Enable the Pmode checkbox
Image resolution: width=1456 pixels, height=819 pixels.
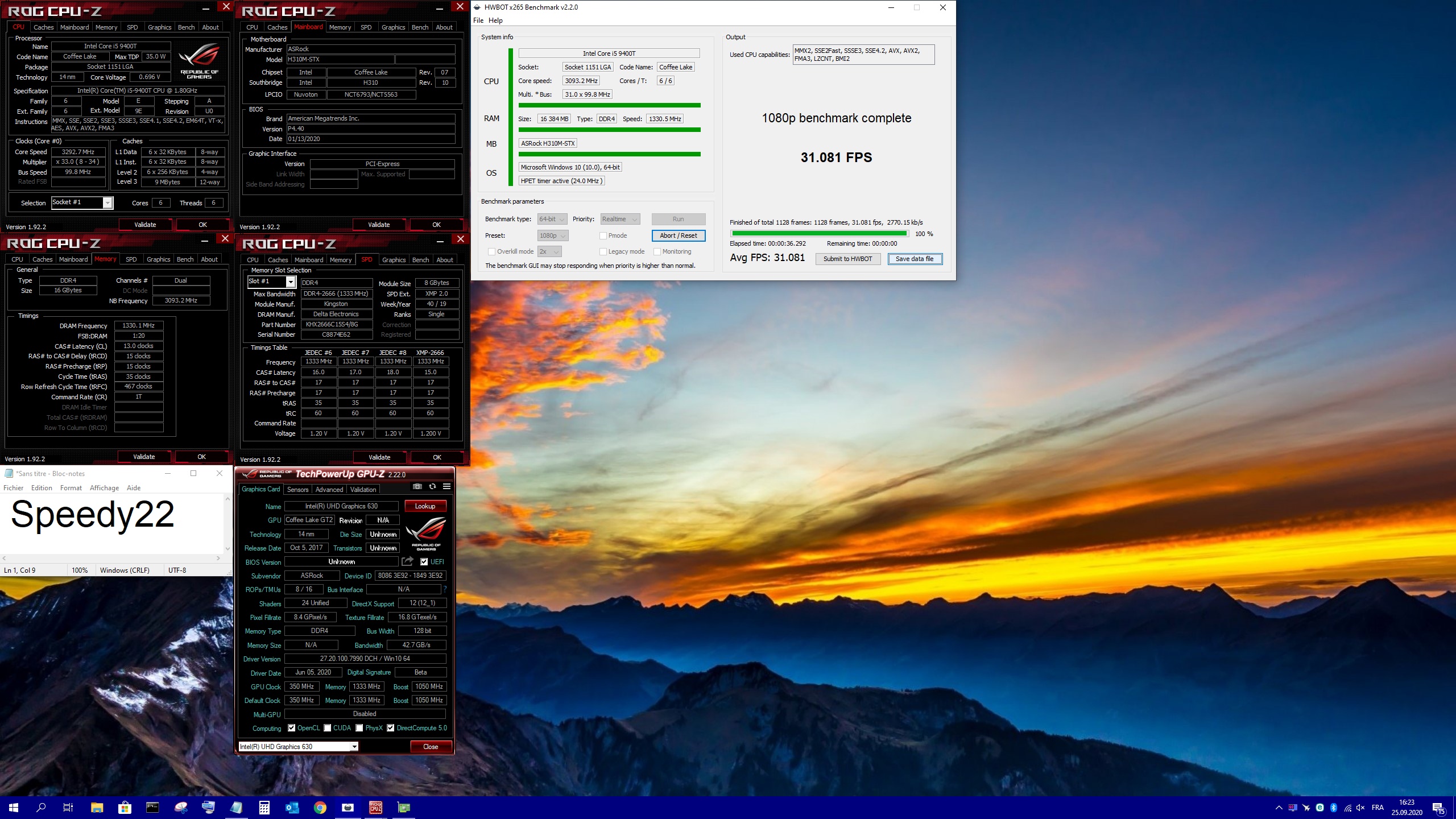603,235
